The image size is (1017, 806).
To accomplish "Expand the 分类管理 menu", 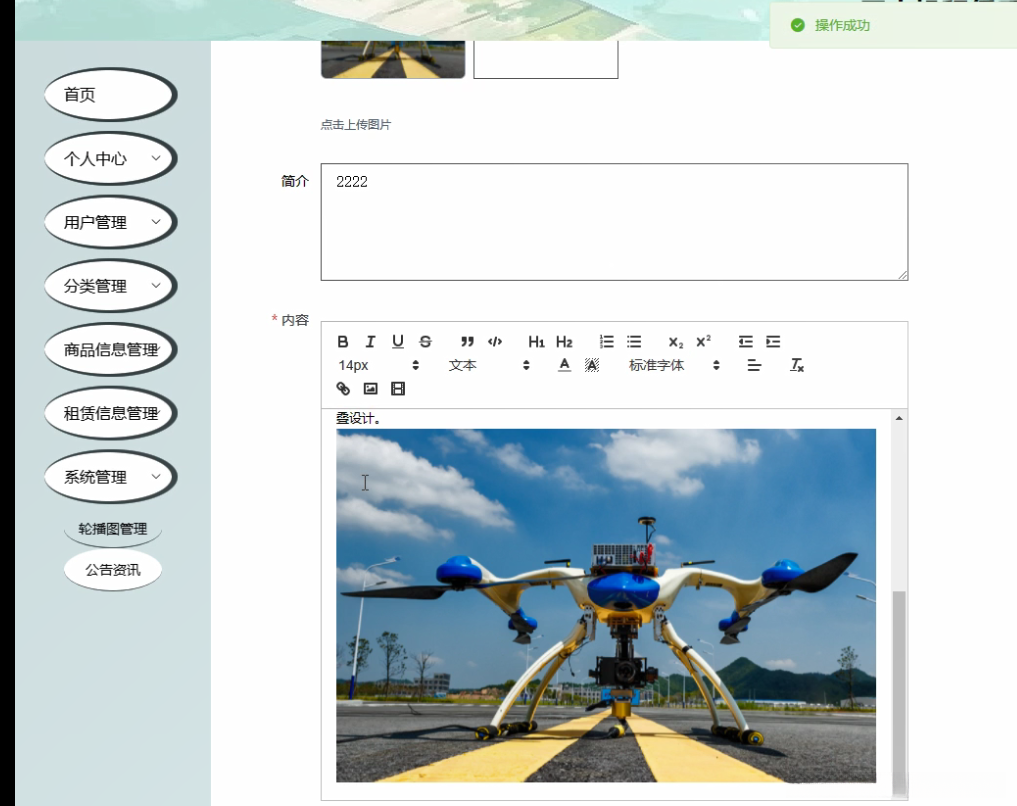I will [x=110, y=285].
